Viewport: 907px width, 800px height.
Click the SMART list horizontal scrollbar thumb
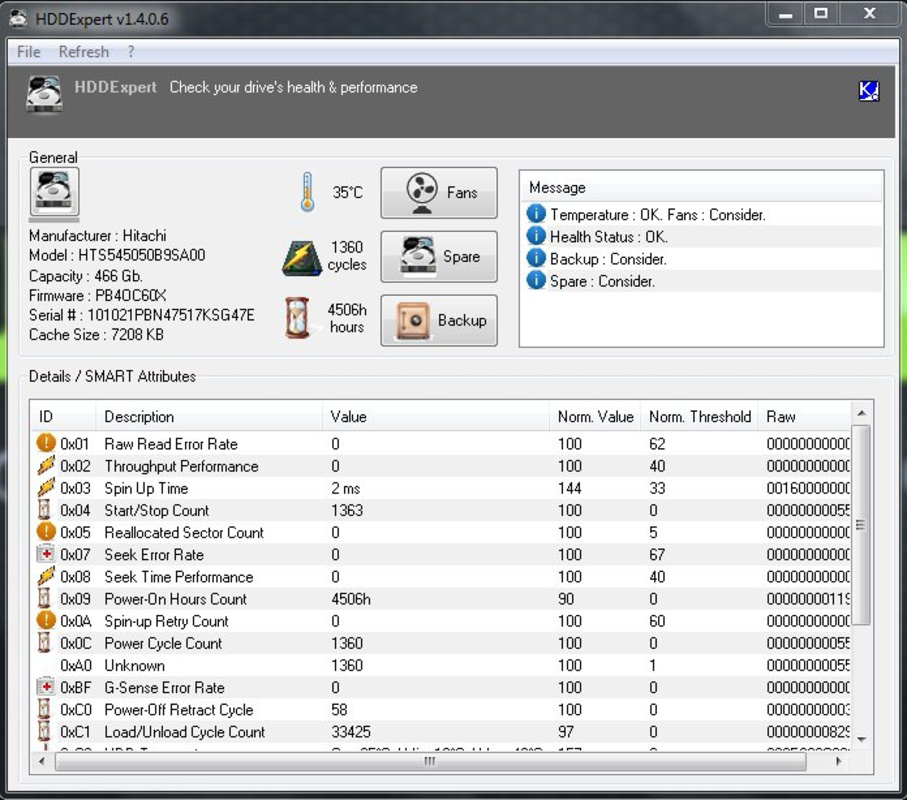click(430, 761)
